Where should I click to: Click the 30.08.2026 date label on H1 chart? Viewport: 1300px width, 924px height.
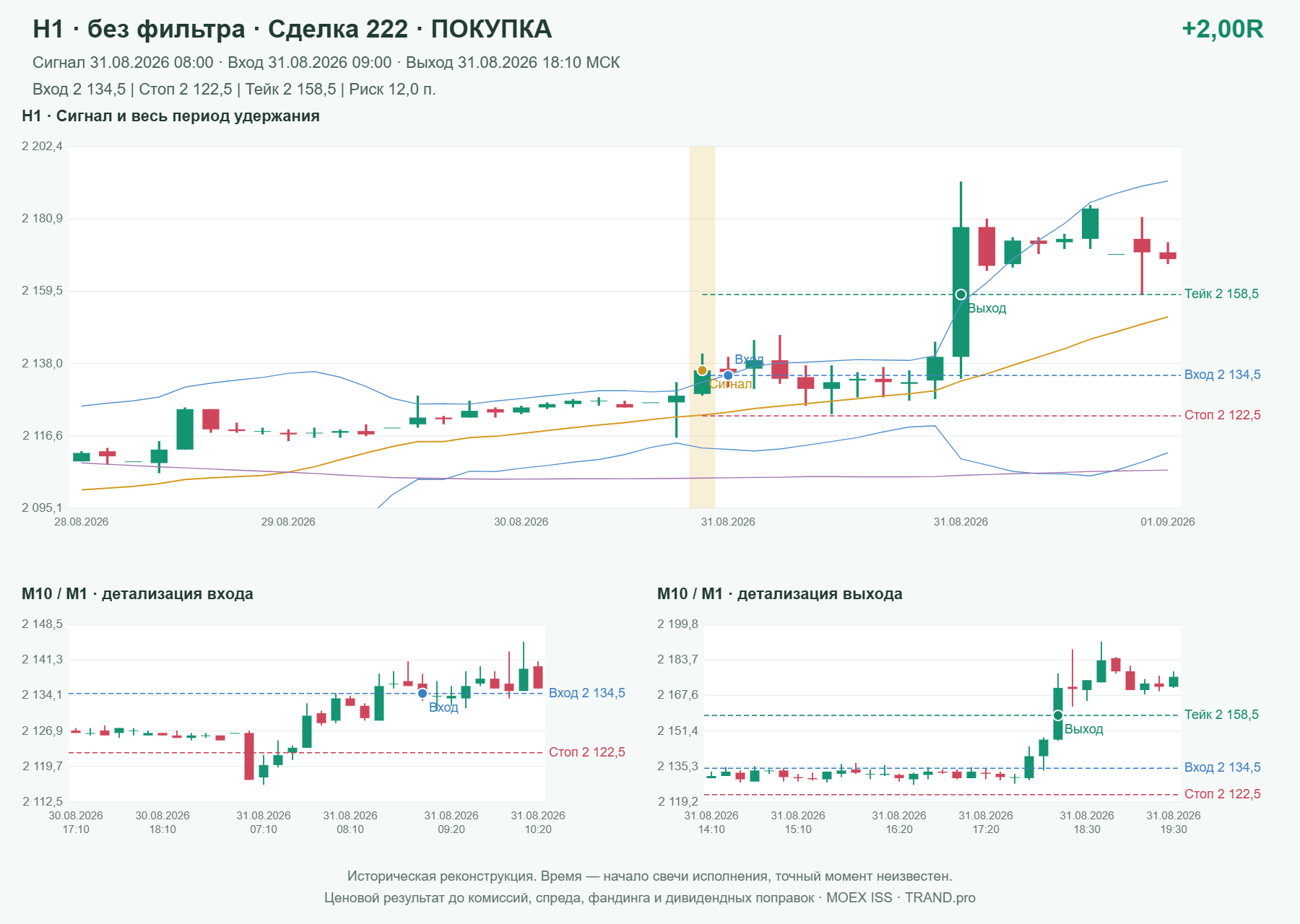tap(521, 522)
